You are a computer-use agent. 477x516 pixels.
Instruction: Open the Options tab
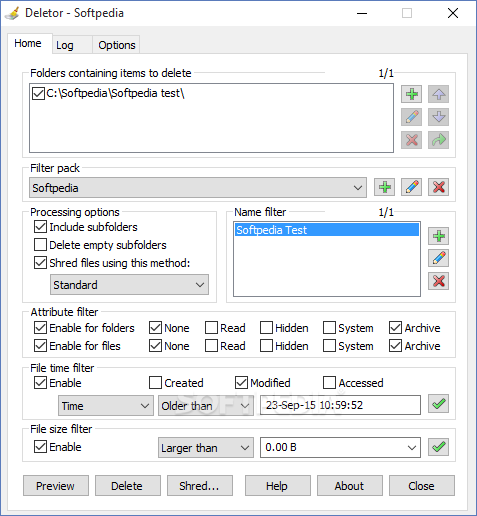117,45
